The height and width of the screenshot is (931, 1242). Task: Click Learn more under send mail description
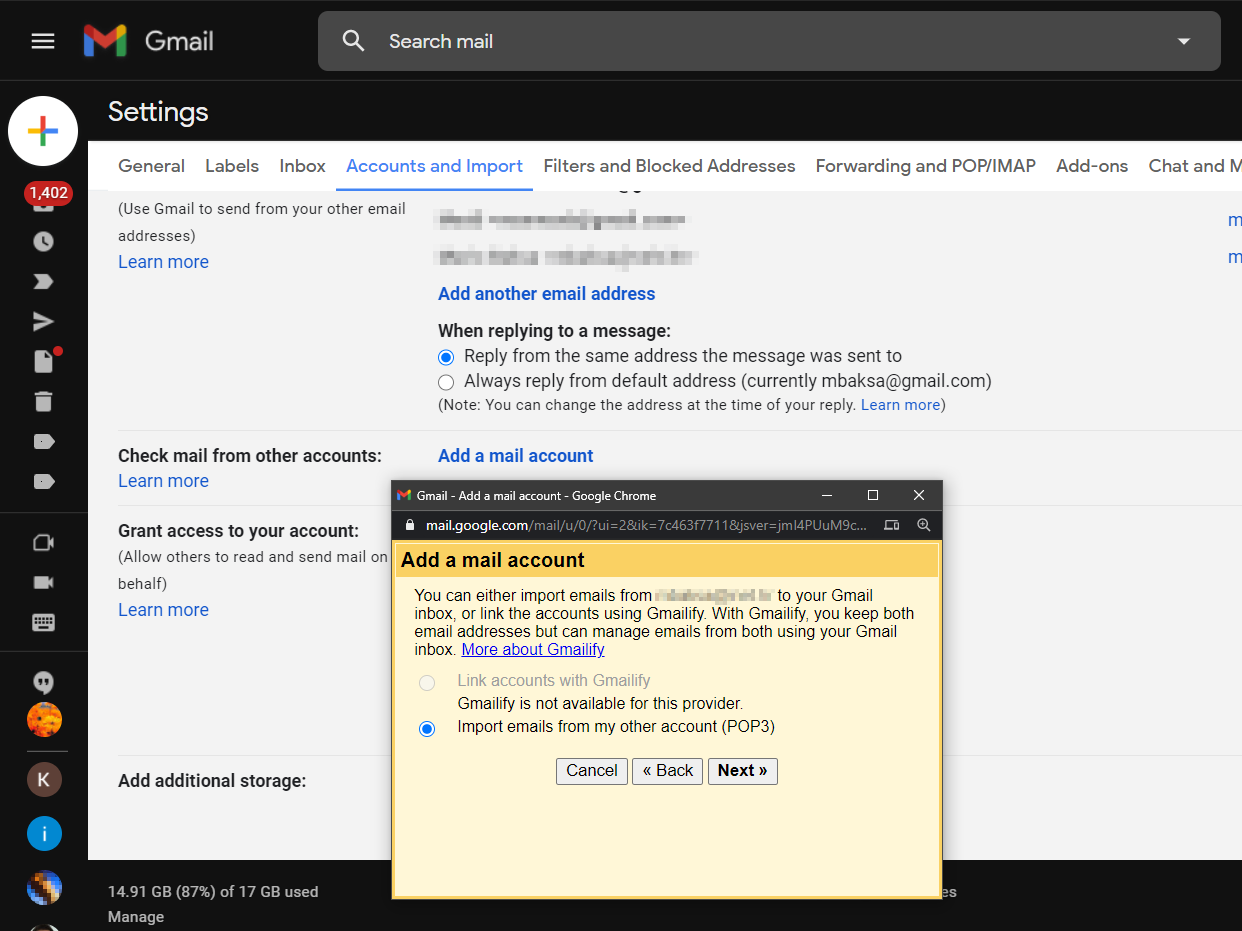163,262
